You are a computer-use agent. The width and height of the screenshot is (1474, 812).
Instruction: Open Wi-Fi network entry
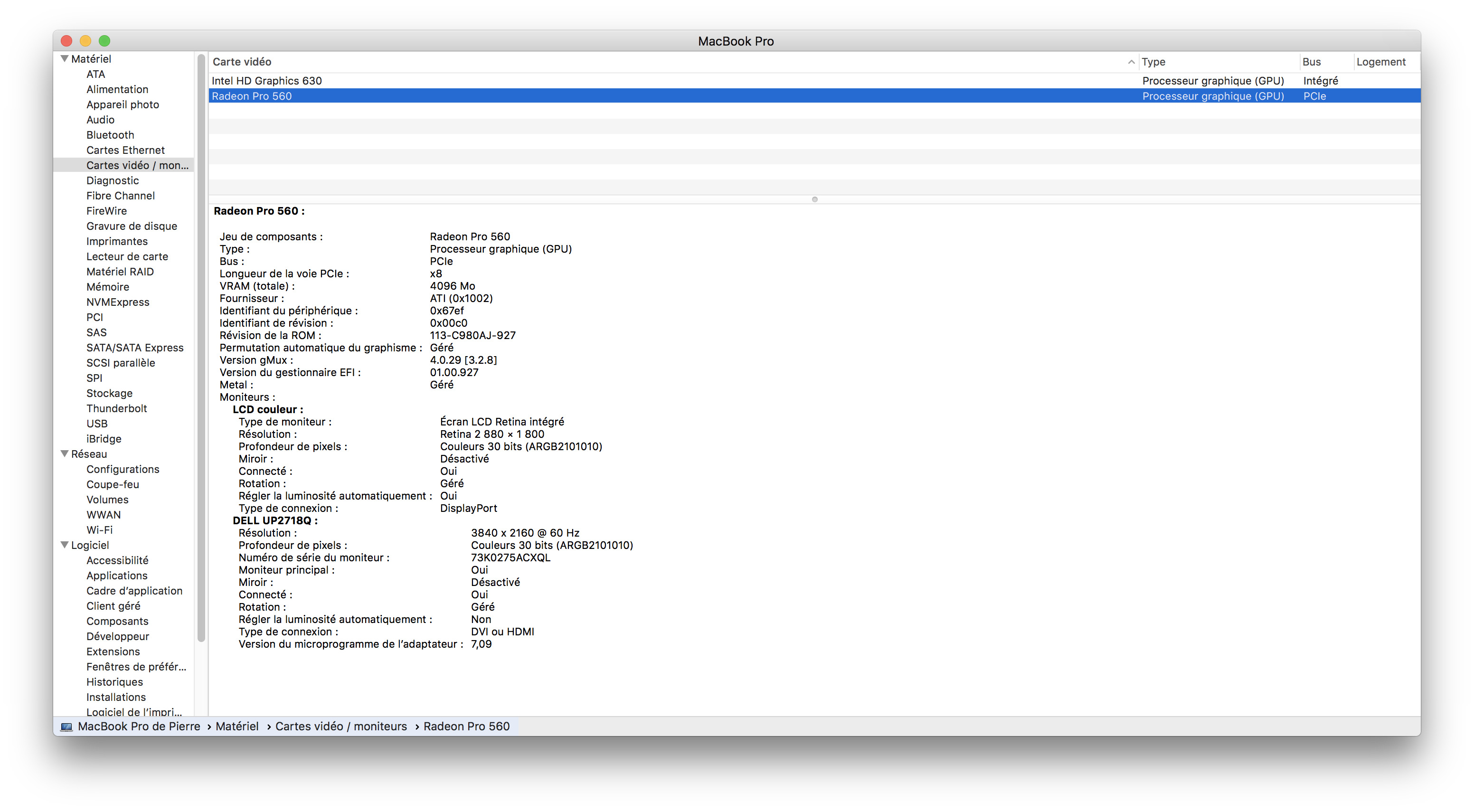100,530
